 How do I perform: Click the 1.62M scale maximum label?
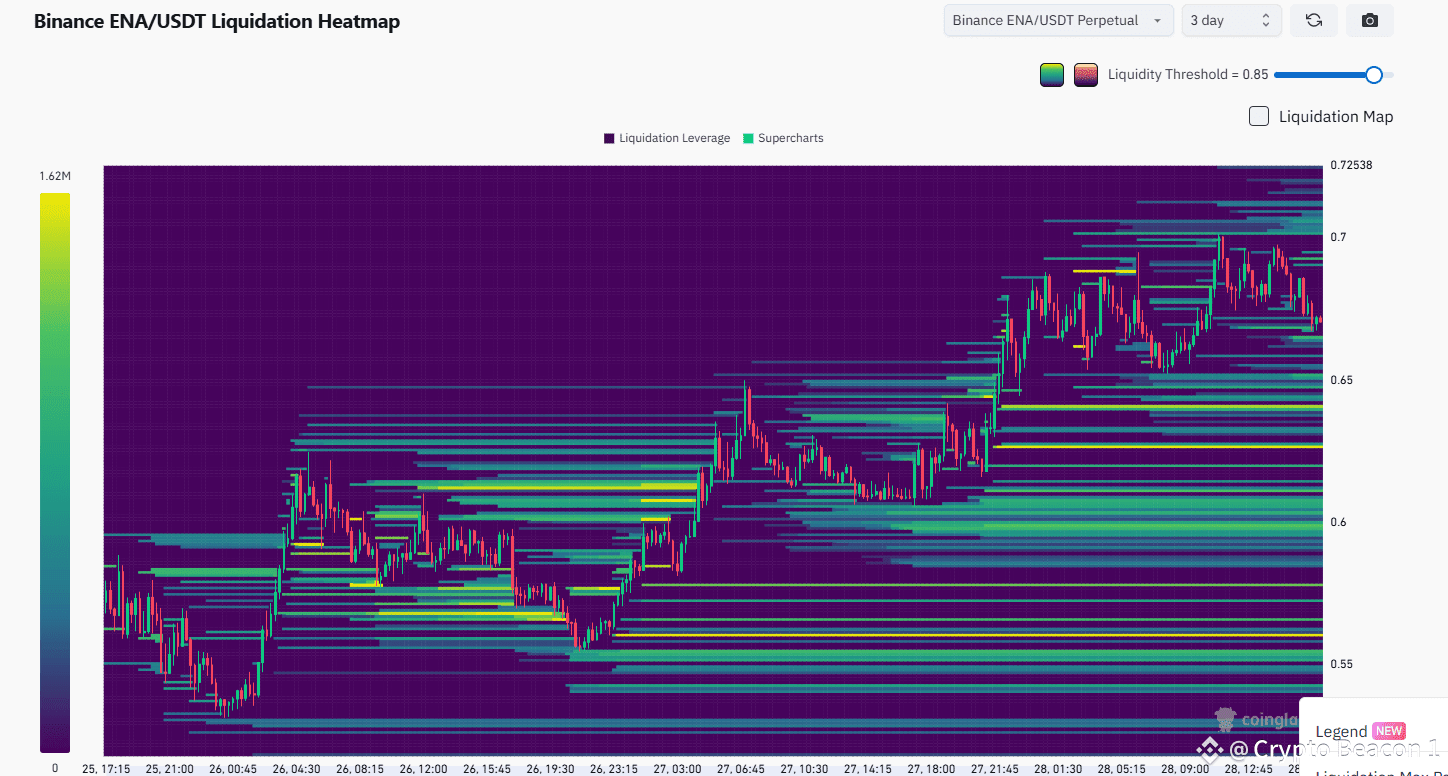point(56,176)
